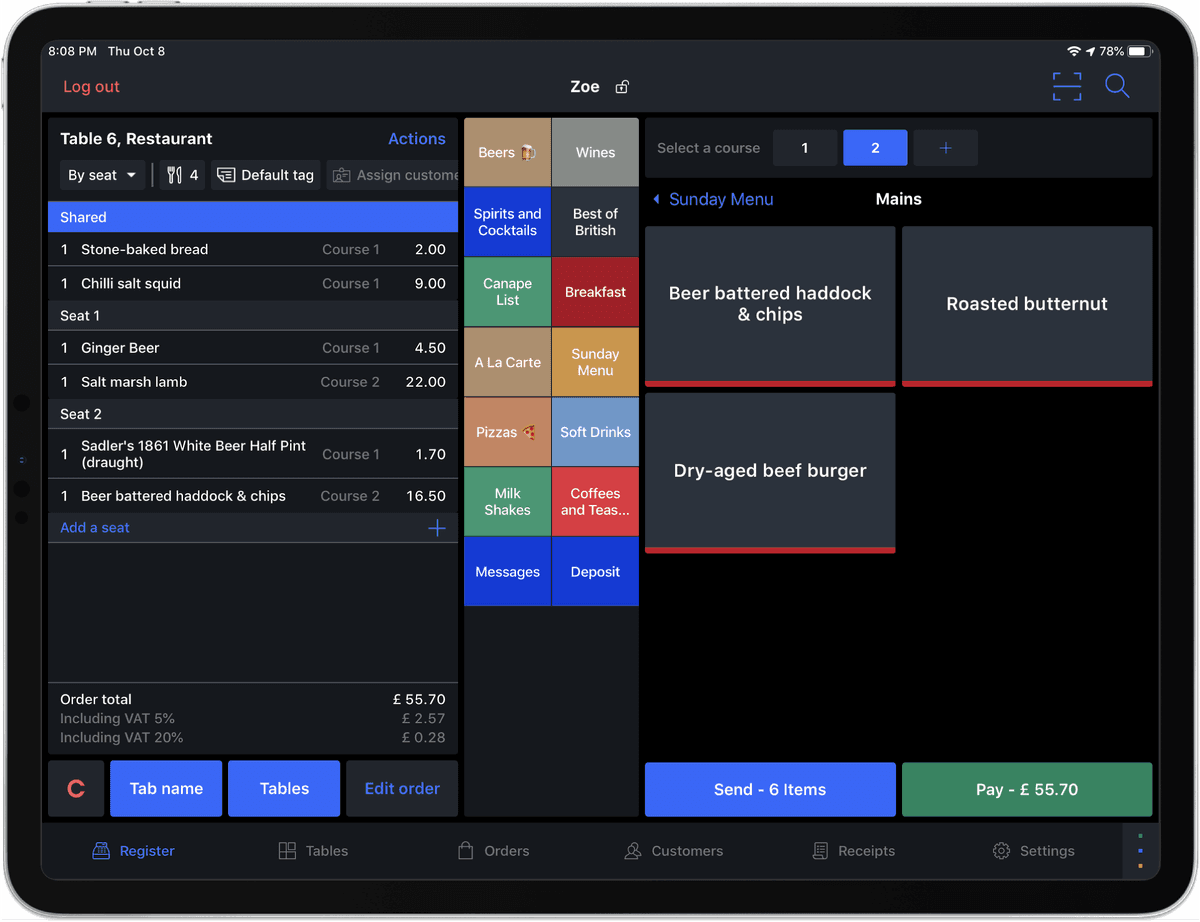
Task: Open the Receipts tab
Action: [x=853, y=851]
